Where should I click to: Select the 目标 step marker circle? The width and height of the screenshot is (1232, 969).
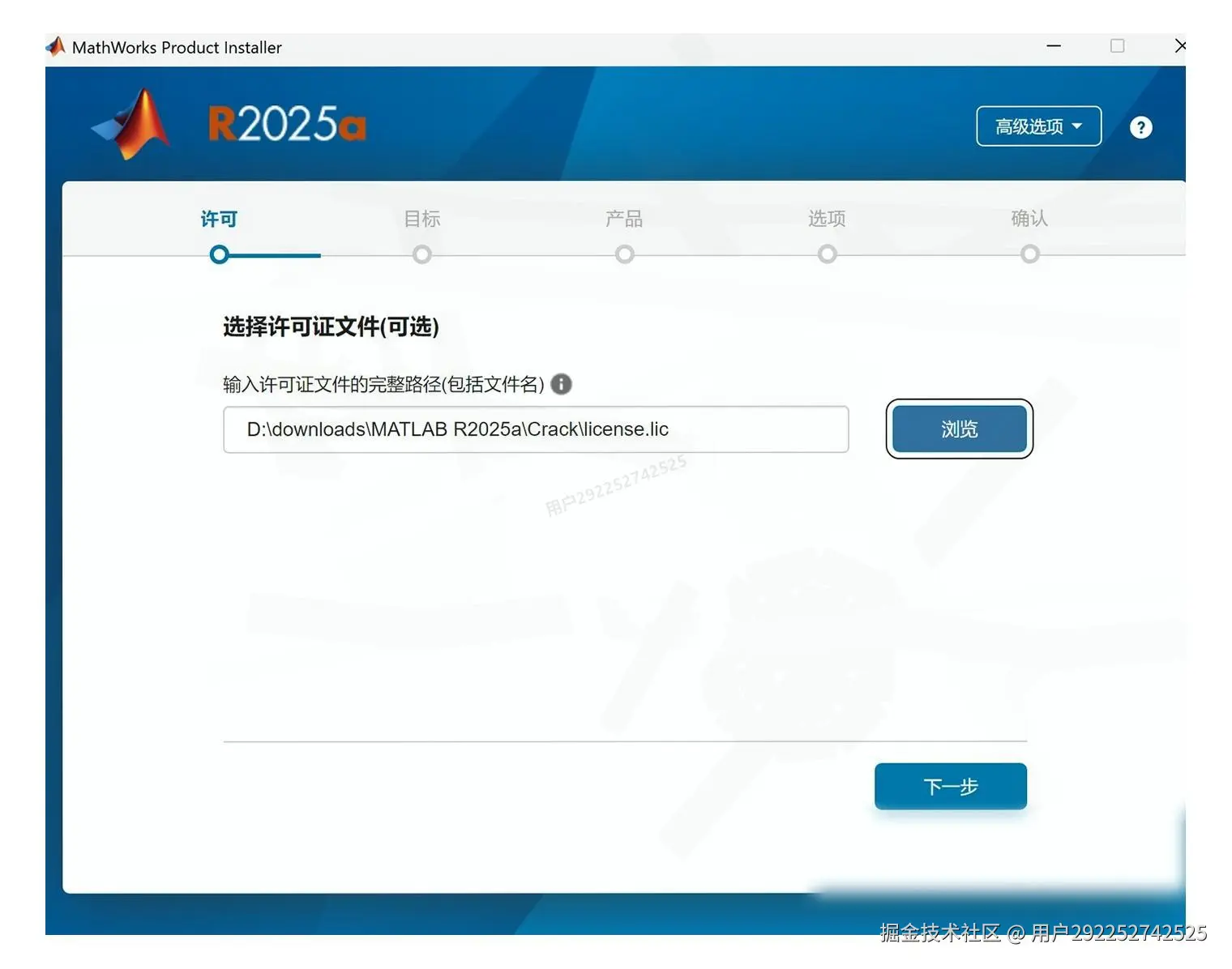click(421, 254)
